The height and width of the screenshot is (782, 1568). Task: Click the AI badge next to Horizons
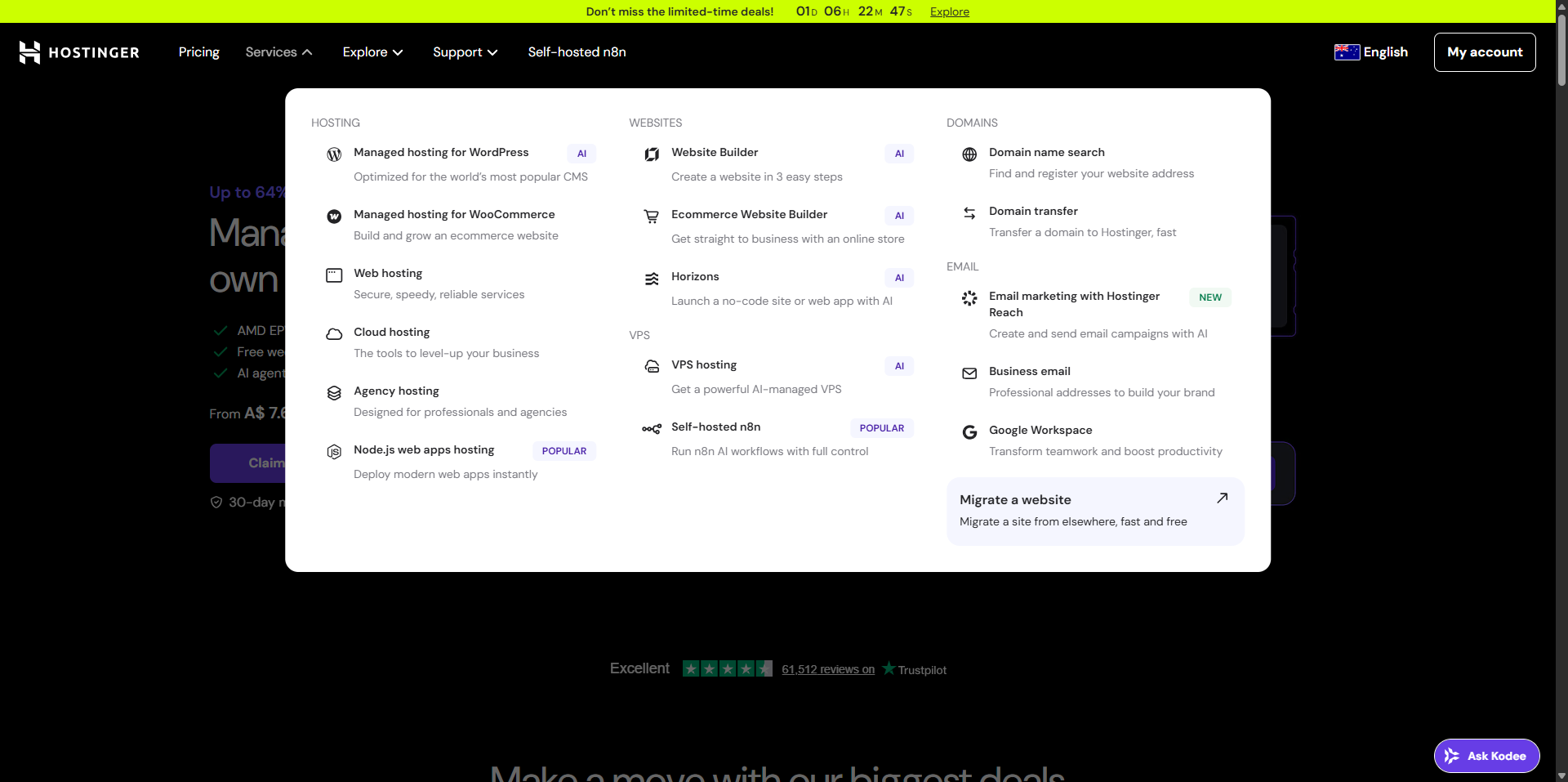(x=899, y=278)
